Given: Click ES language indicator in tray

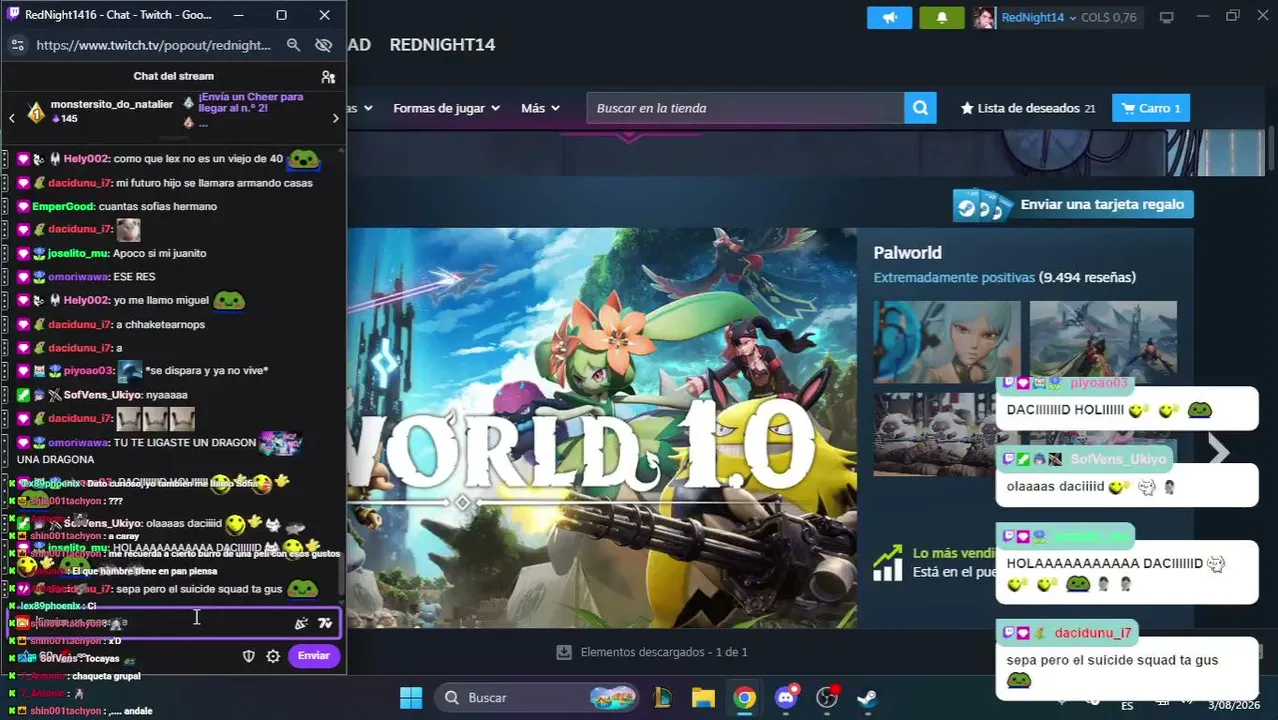Looking at the screenshot, I should [1127, 705].
